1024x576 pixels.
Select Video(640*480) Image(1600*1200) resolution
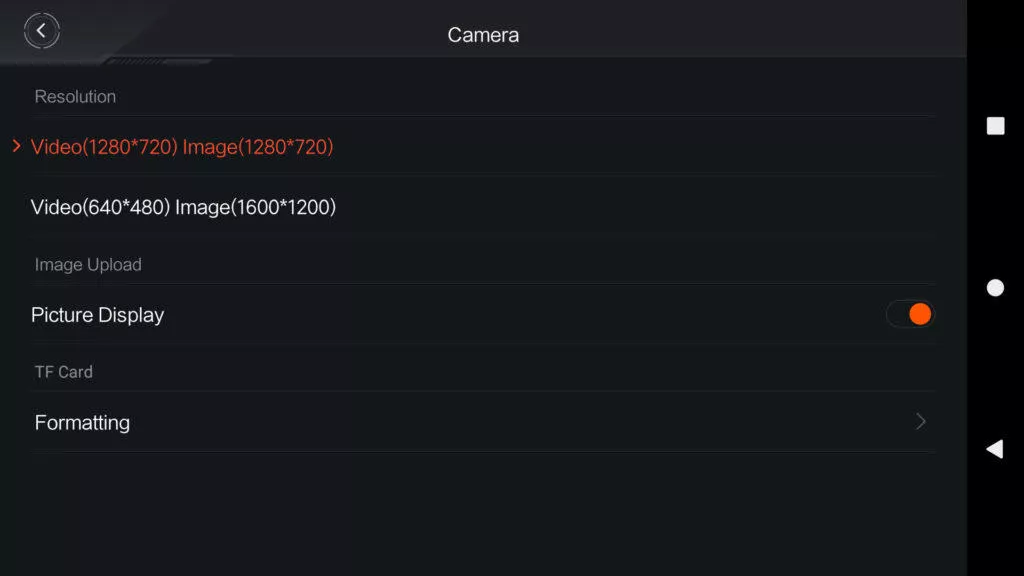click(x=483, y=207)
